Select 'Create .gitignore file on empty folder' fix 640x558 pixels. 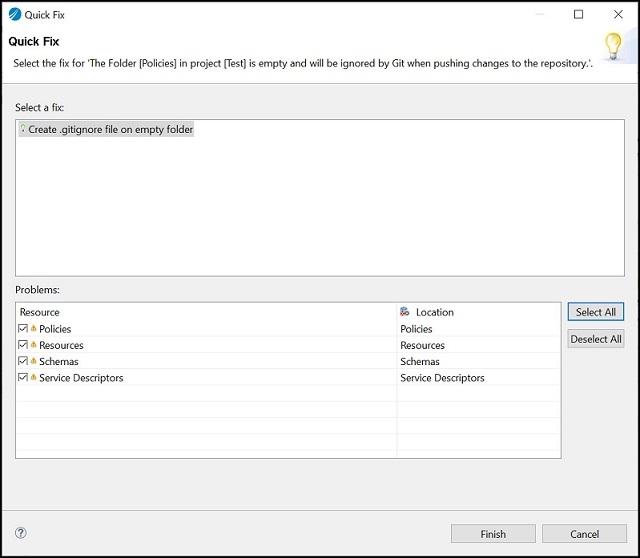tap(110, 130)
